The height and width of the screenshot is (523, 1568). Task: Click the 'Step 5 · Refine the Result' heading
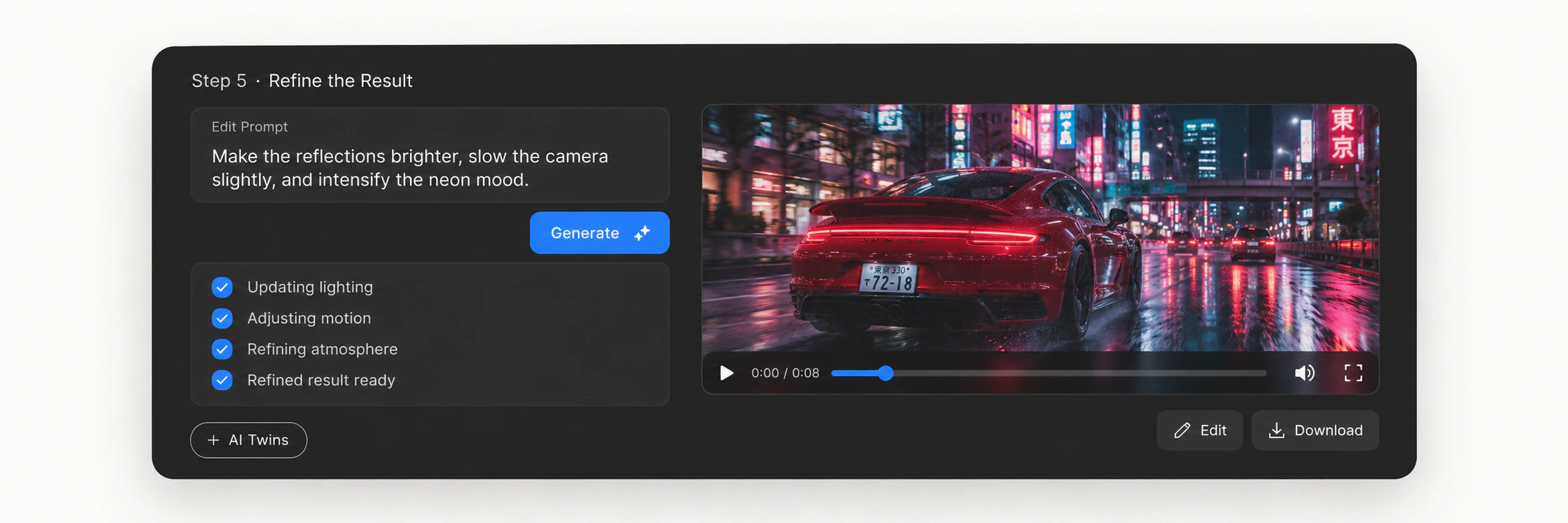(302, 80)
